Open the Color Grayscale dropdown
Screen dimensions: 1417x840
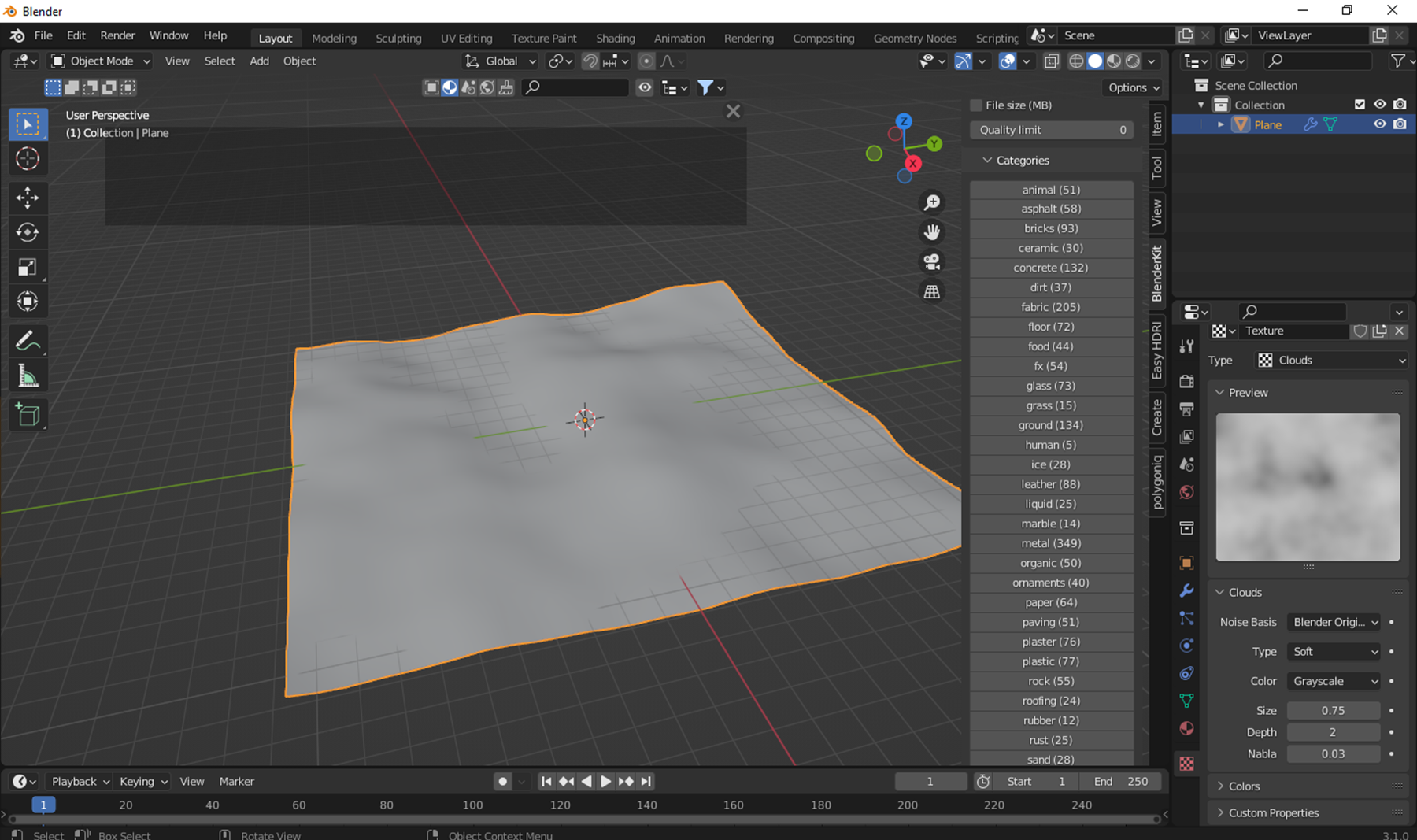[1334, 681]
